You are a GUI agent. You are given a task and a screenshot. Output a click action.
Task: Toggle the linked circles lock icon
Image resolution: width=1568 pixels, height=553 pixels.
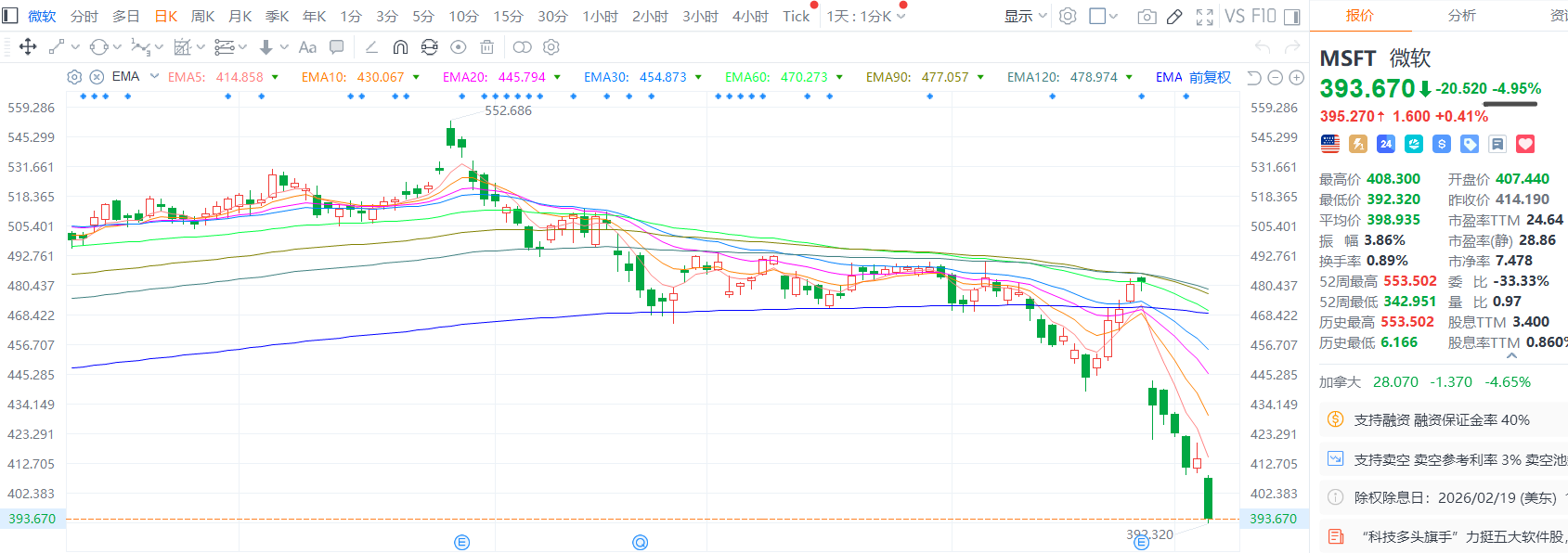click(523, 47)
